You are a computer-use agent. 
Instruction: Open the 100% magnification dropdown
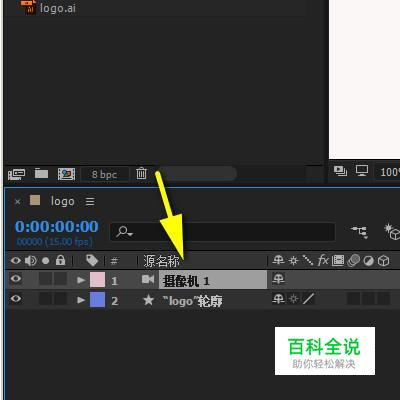(388, 172)
